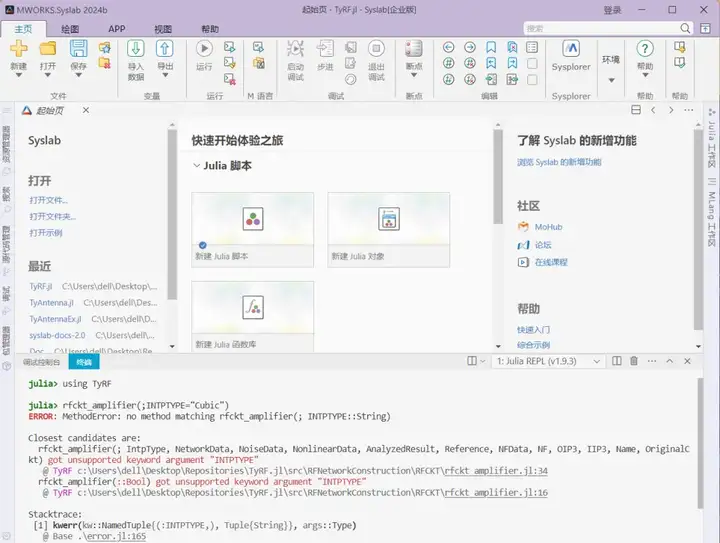Click the 帮助 question mark icon
The height and width of the screenshot is (543, 720).
pyautogui.click(x=645, y=48)
